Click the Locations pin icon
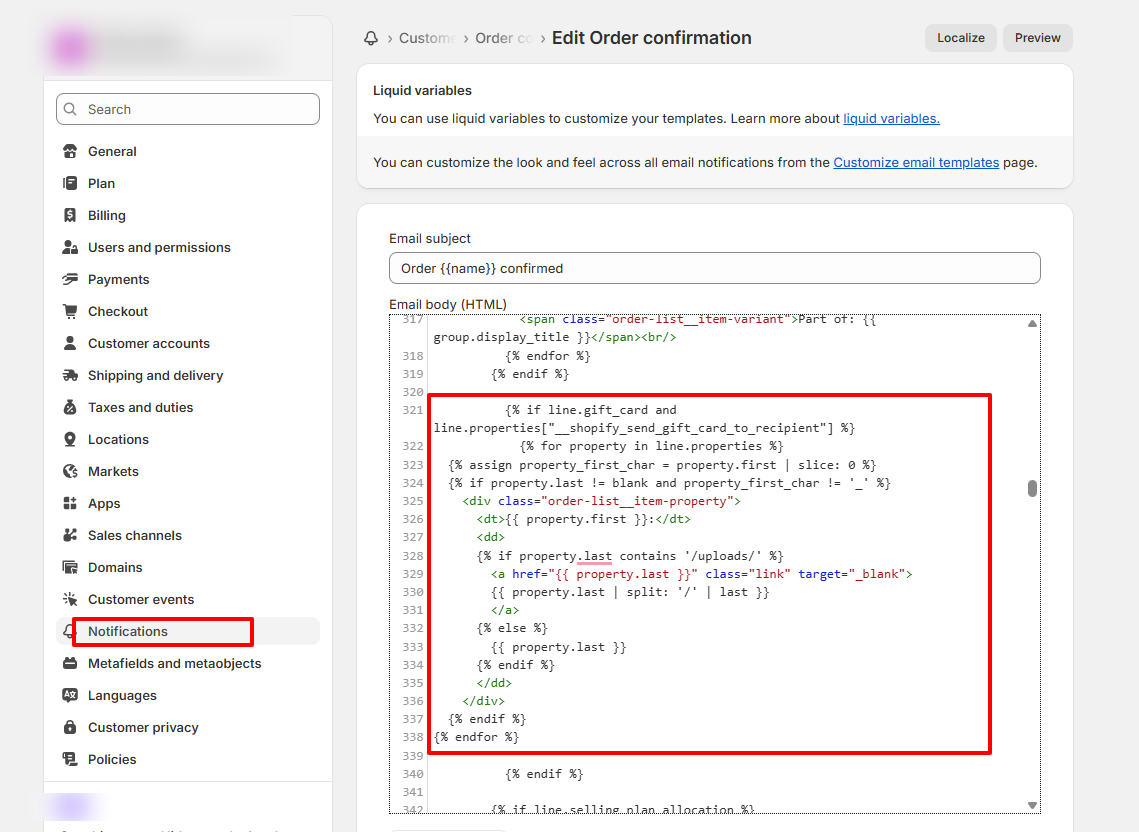Screen dimensions: 1139x832 point(70,440)
